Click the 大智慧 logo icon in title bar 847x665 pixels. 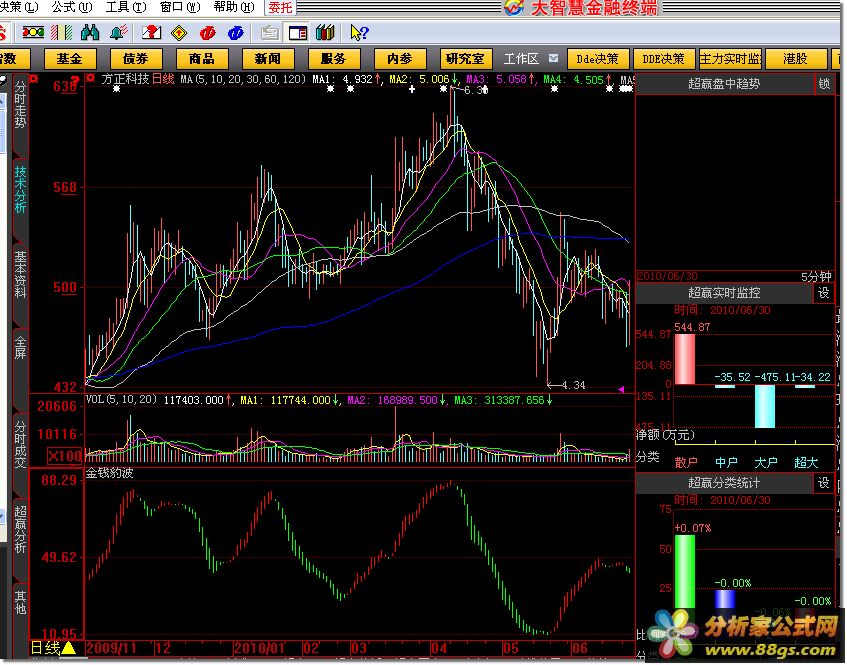tap(514, 8)
